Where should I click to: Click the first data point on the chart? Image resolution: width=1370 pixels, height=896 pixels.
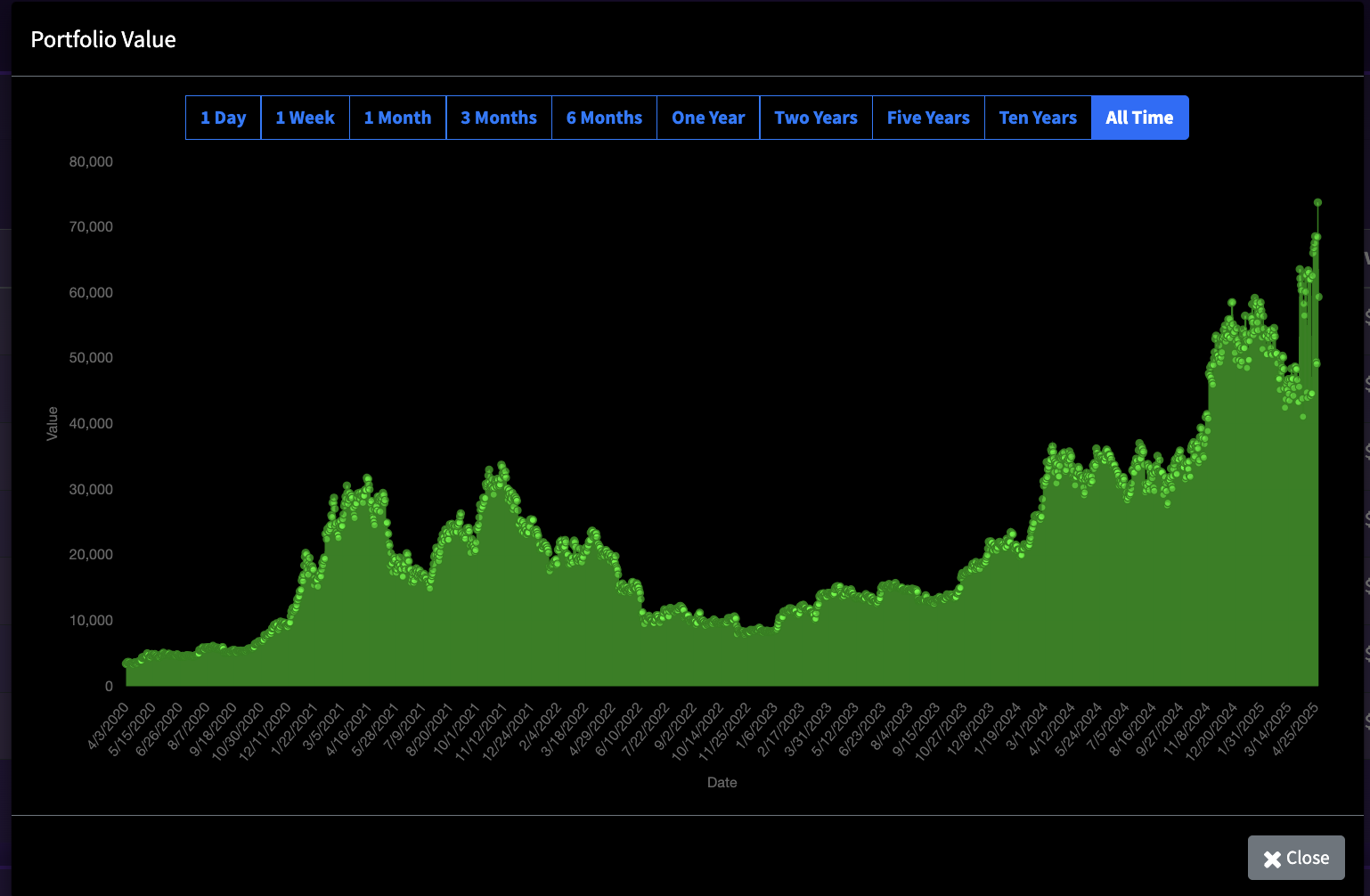point(126,664)
